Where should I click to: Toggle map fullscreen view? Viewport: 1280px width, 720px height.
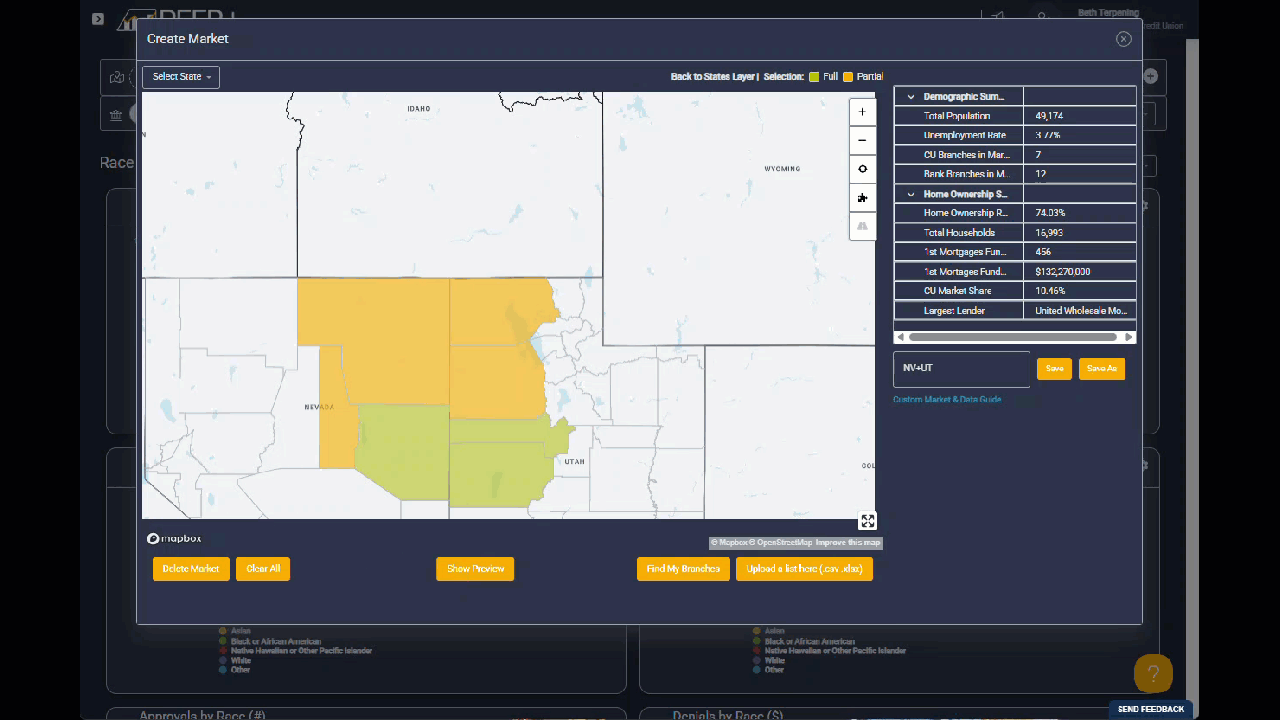(867, 521)
